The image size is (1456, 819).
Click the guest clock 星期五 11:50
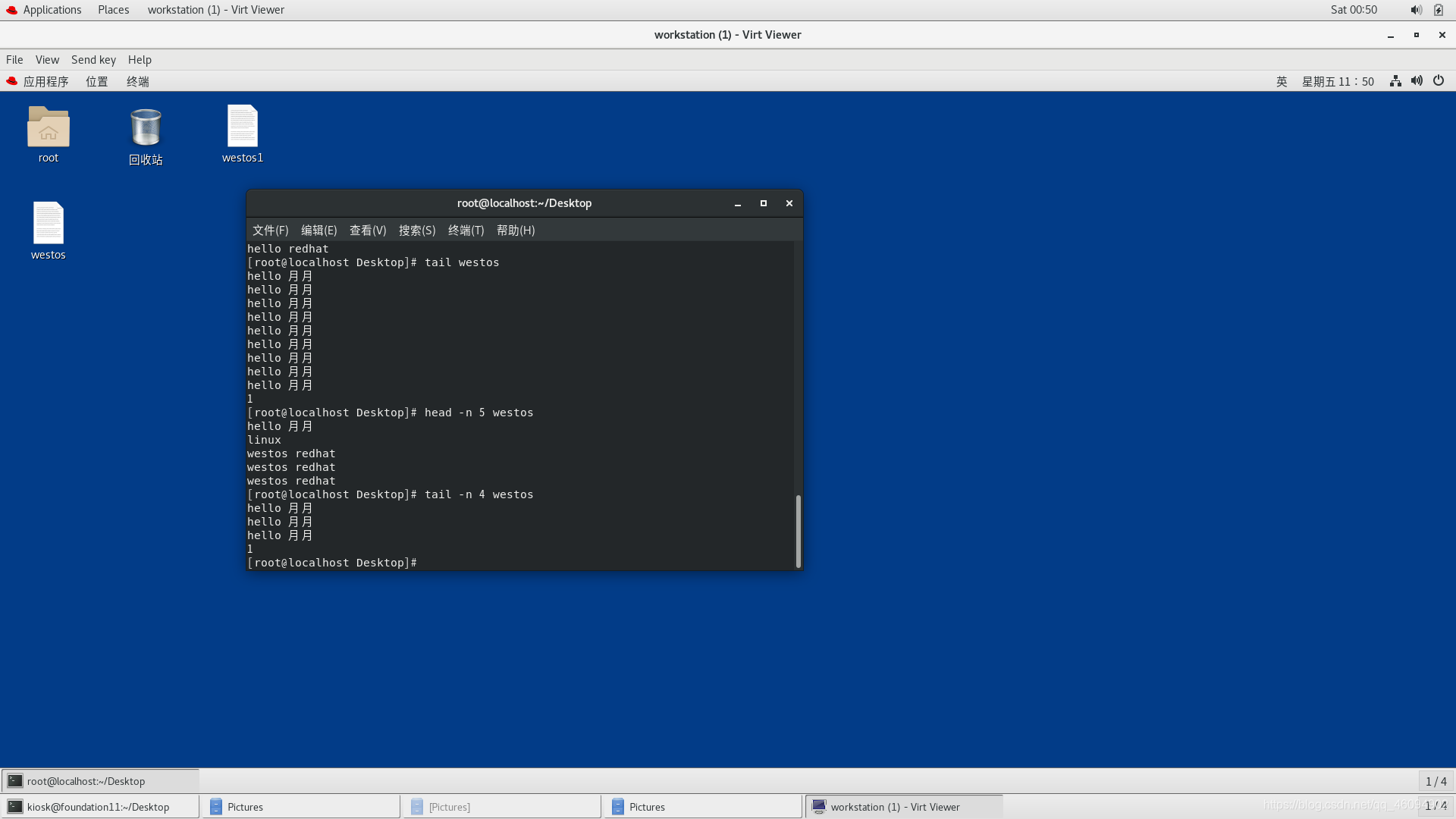pyautogui.click(x=1338, y=81)
